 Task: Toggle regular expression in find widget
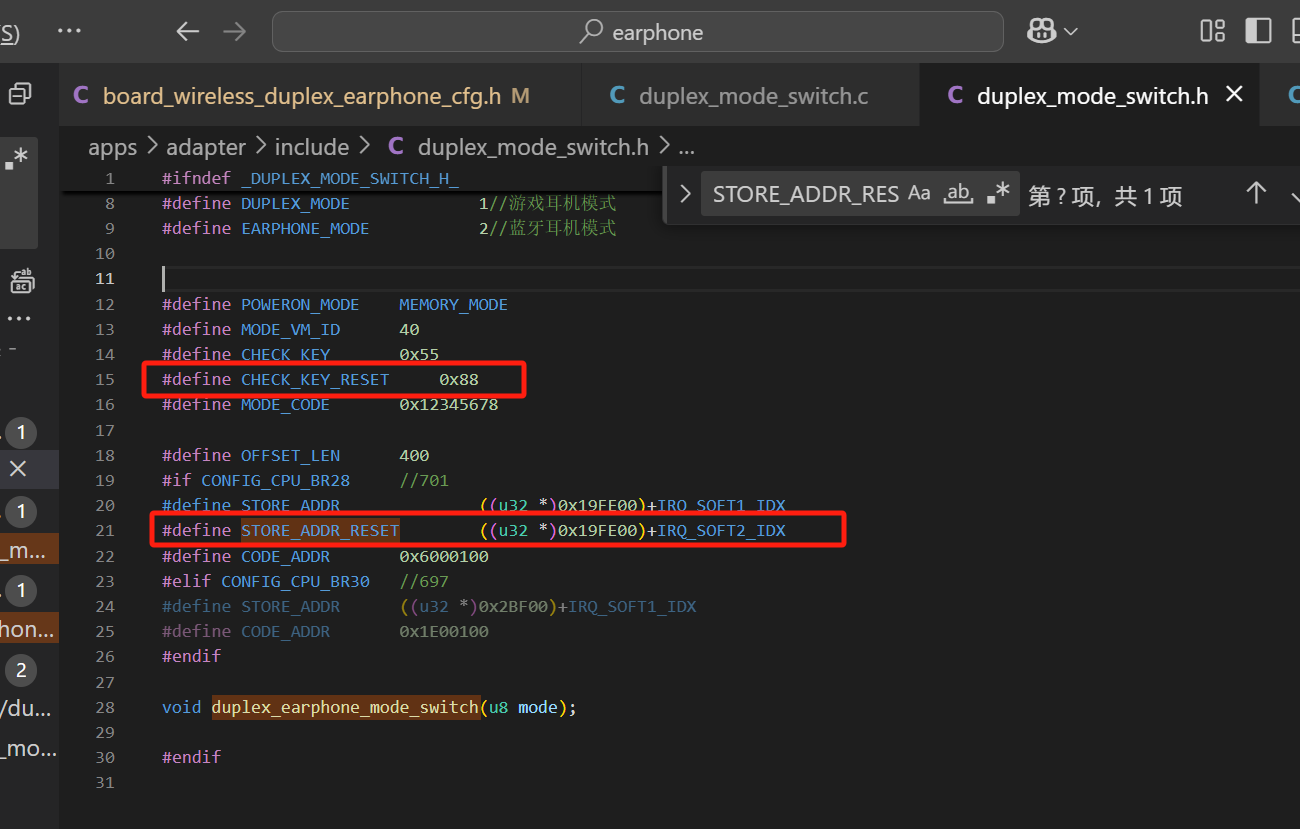click(x=998, y=194)
